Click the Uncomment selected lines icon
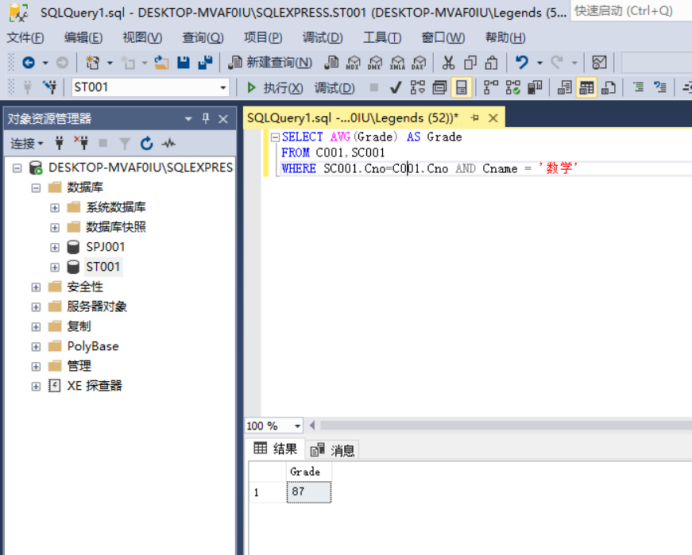This screenshot has width=692, height=555. pos(660,87)
